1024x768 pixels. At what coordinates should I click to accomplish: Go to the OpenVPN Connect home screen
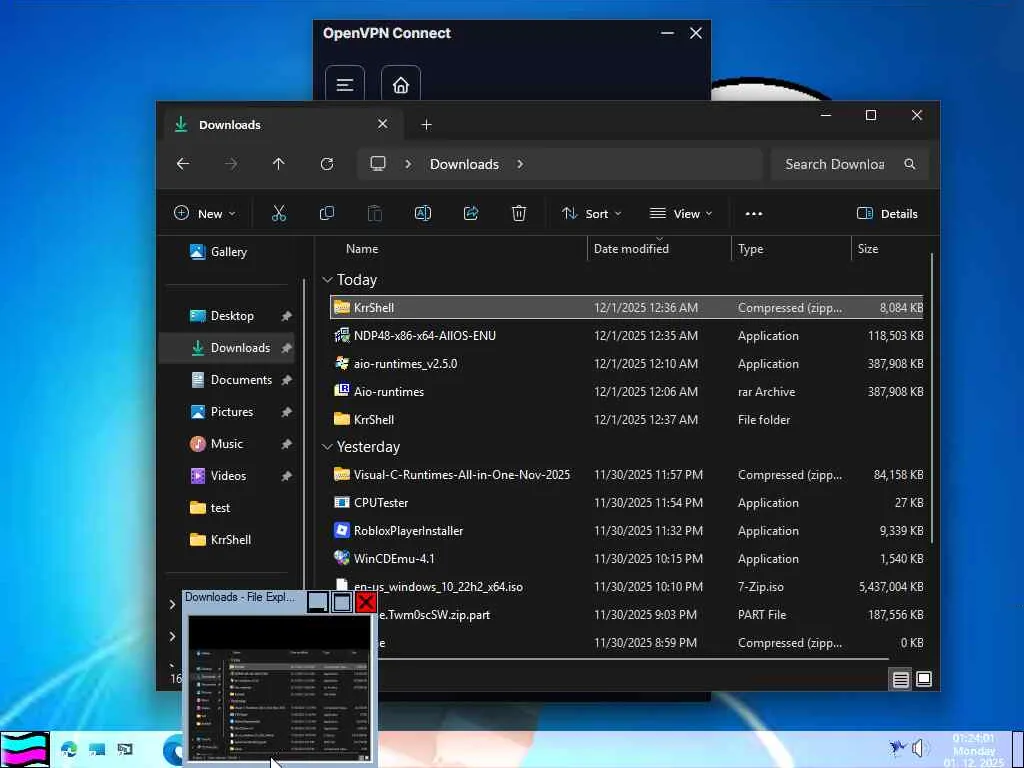click(x=400, y=85)
